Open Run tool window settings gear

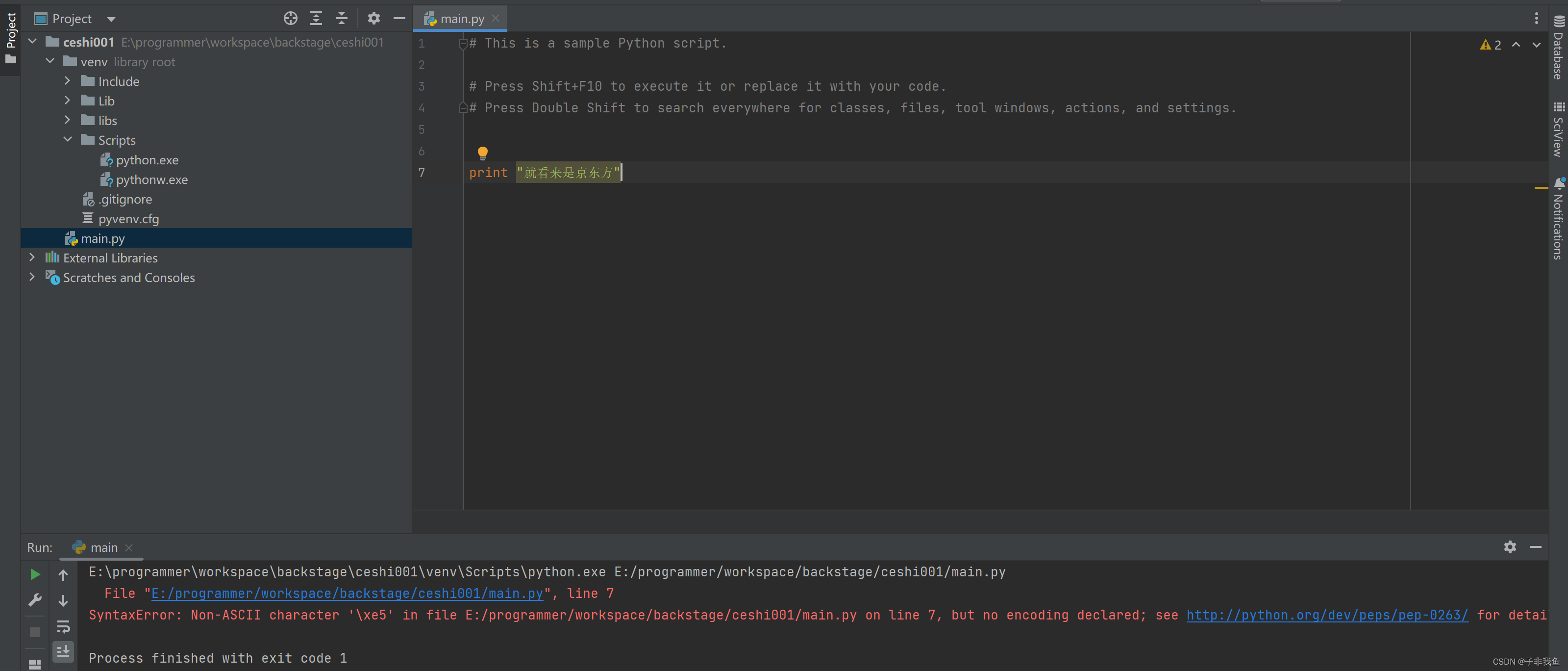[x=1510, y=547]
